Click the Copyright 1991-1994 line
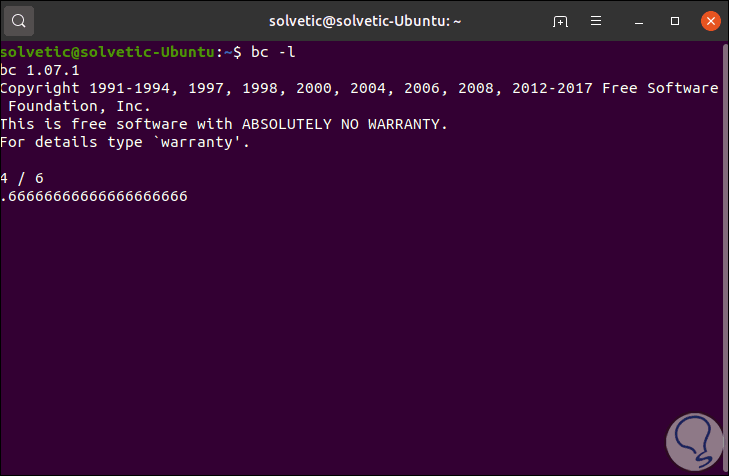The height and width of the screenshot is (476, 729). (359, 88)
